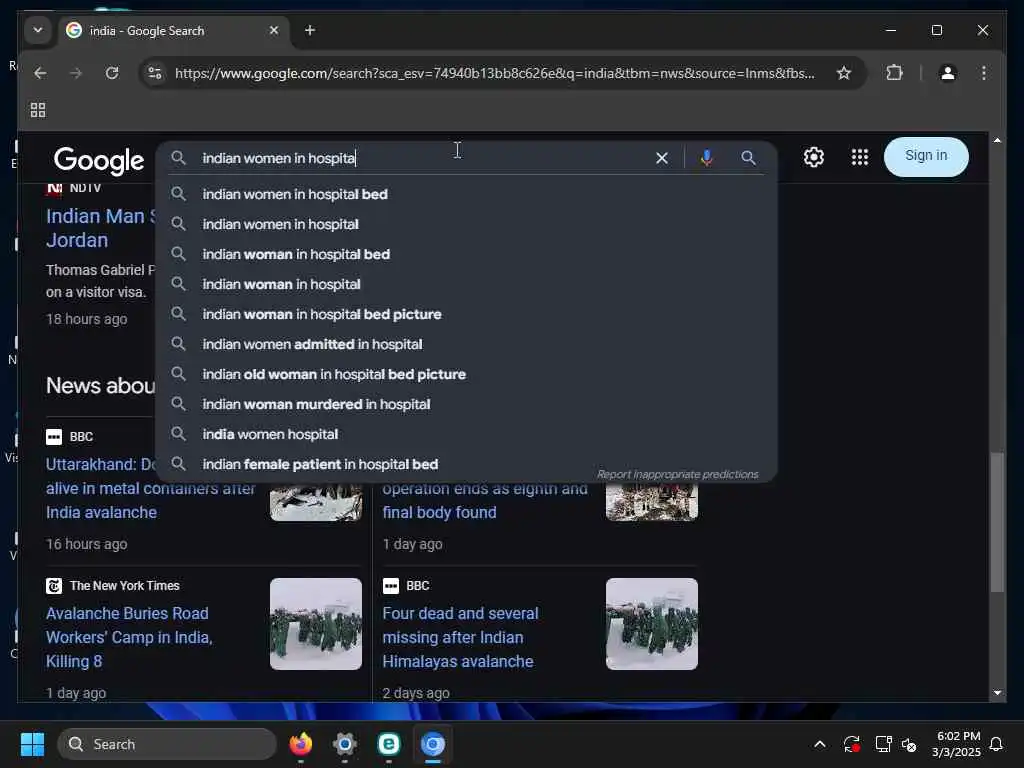Image resolution: width=1024 pixels, height=768 pixels.
Task: Submit search with magnifier button
Action: (748, 158)
